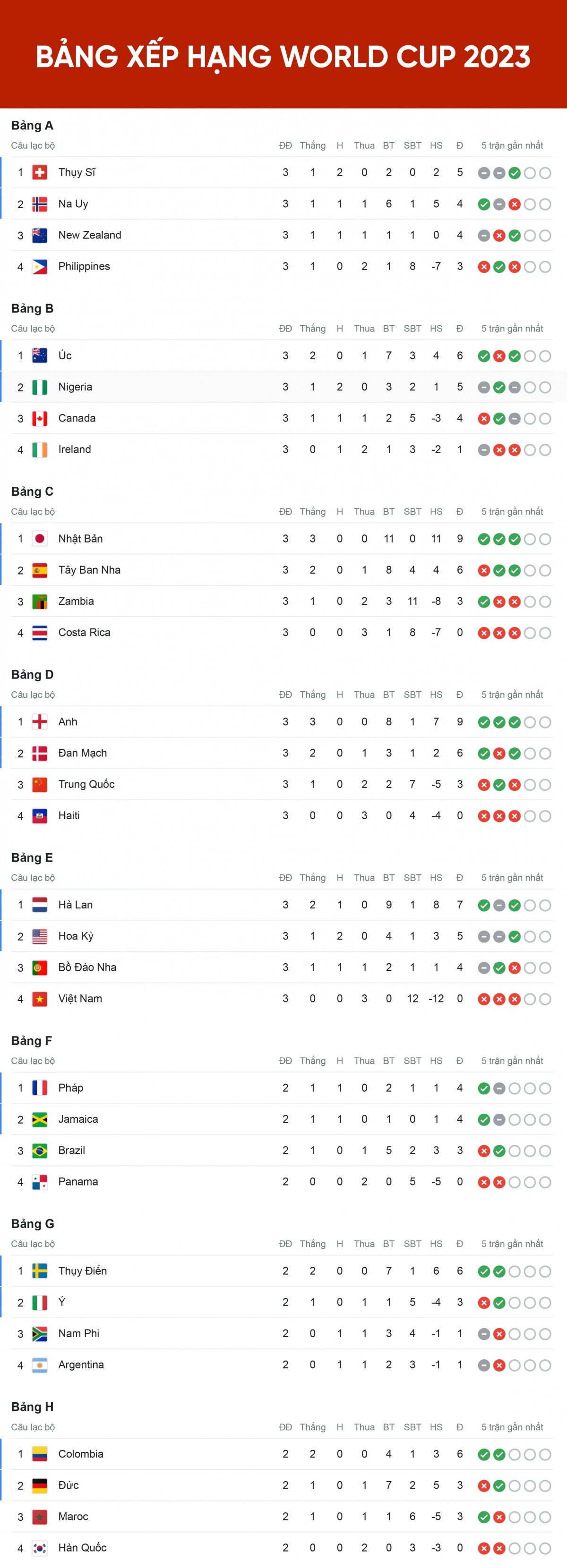The image size is (567, 1568).
Task: Click the Bảng D group heading
Action: pyautogui.click(x=32, y=674)
